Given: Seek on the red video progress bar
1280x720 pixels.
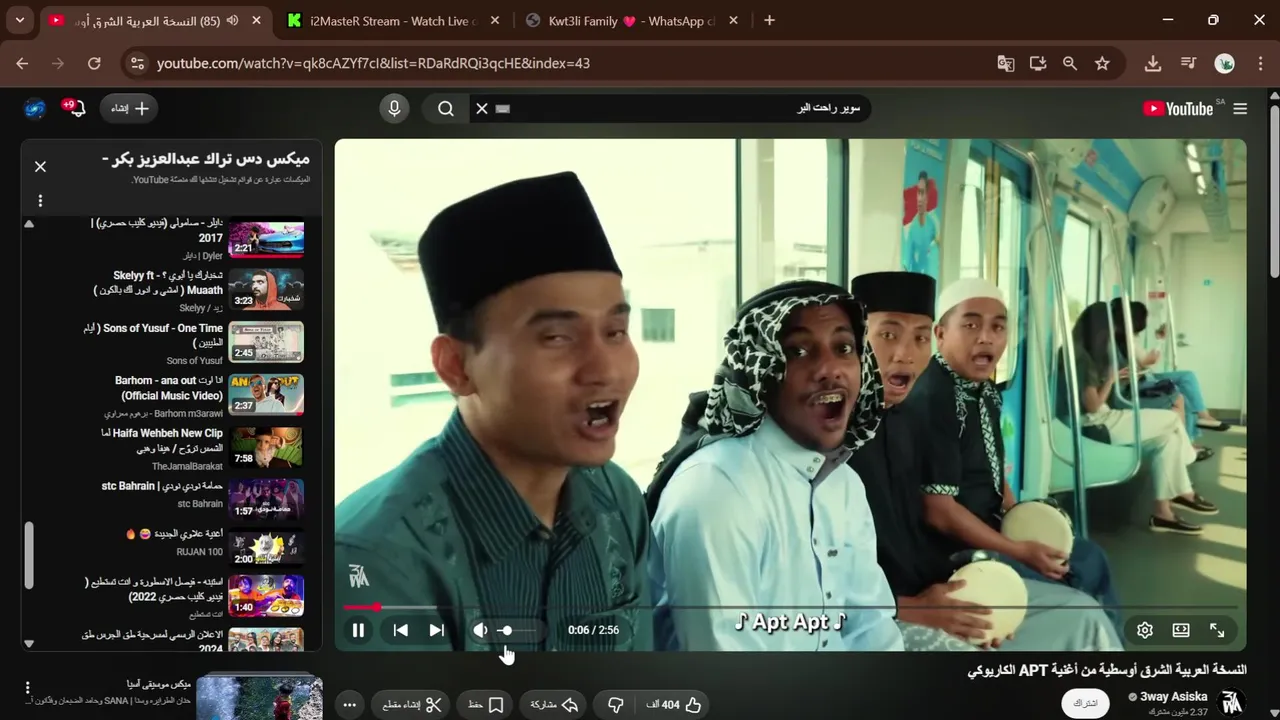Looking at the screenshot, I should tap(790, 607).
